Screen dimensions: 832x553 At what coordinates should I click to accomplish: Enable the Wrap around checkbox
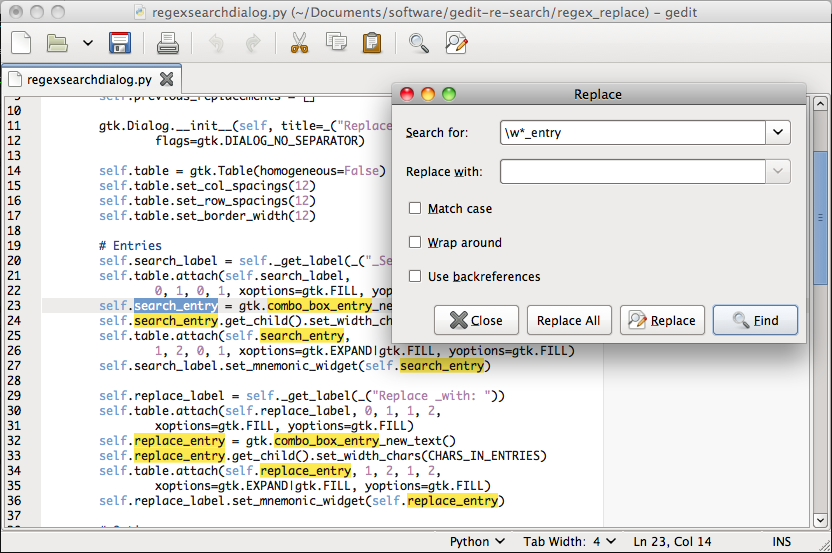pyautogui.click(x=415, y=243)
